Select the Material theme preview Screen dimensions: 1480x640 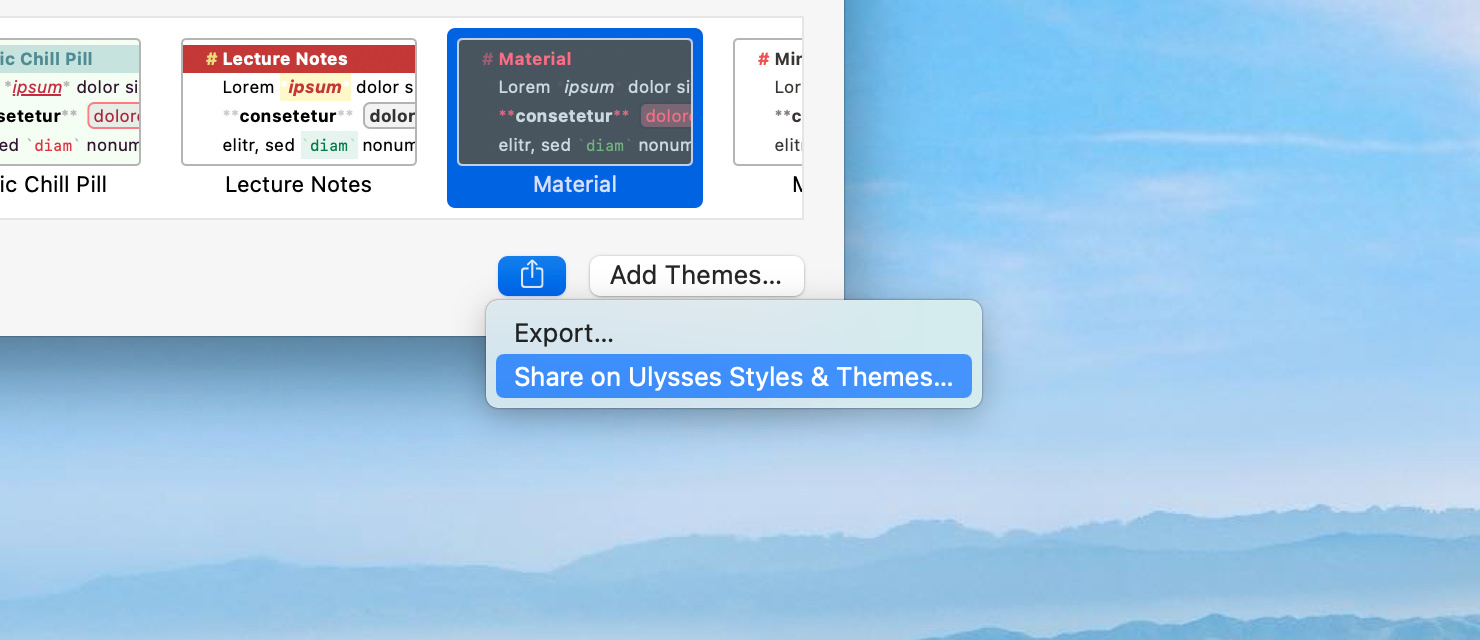coord(575,102)
